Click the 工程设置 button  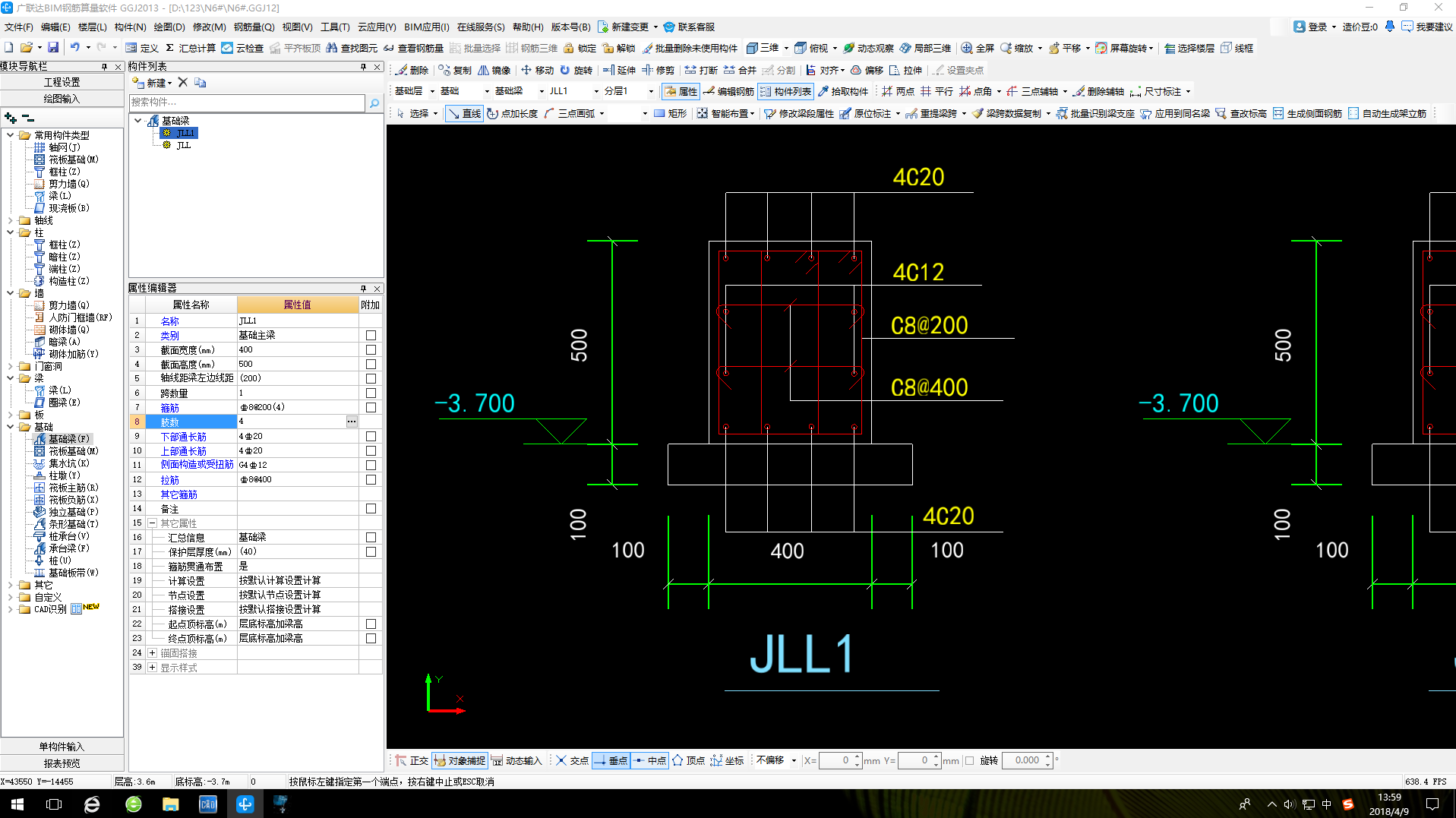pos(62,82)
